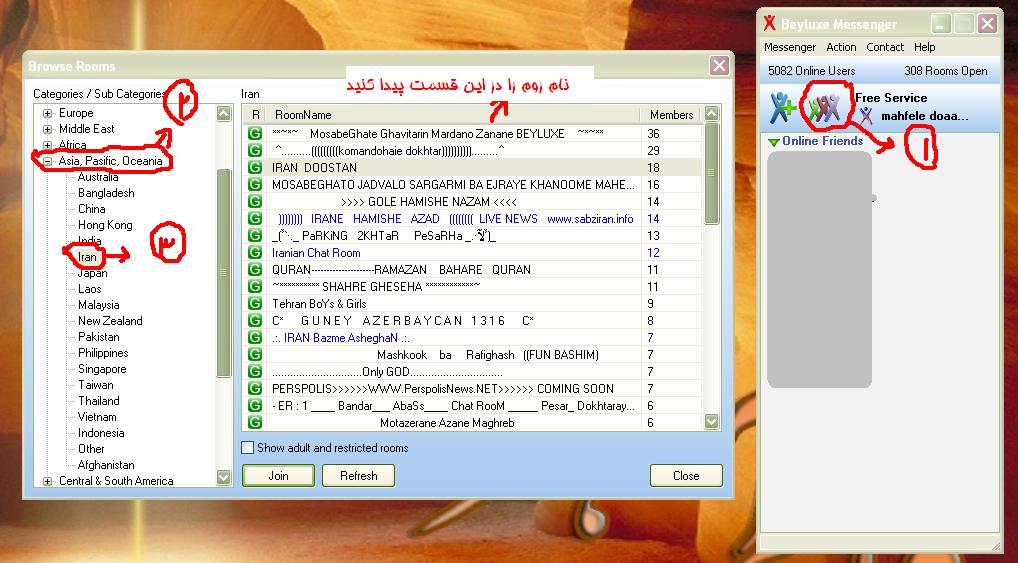1018x563 pixels.
Task: Open the Action menu
Action: click(841, 47)
